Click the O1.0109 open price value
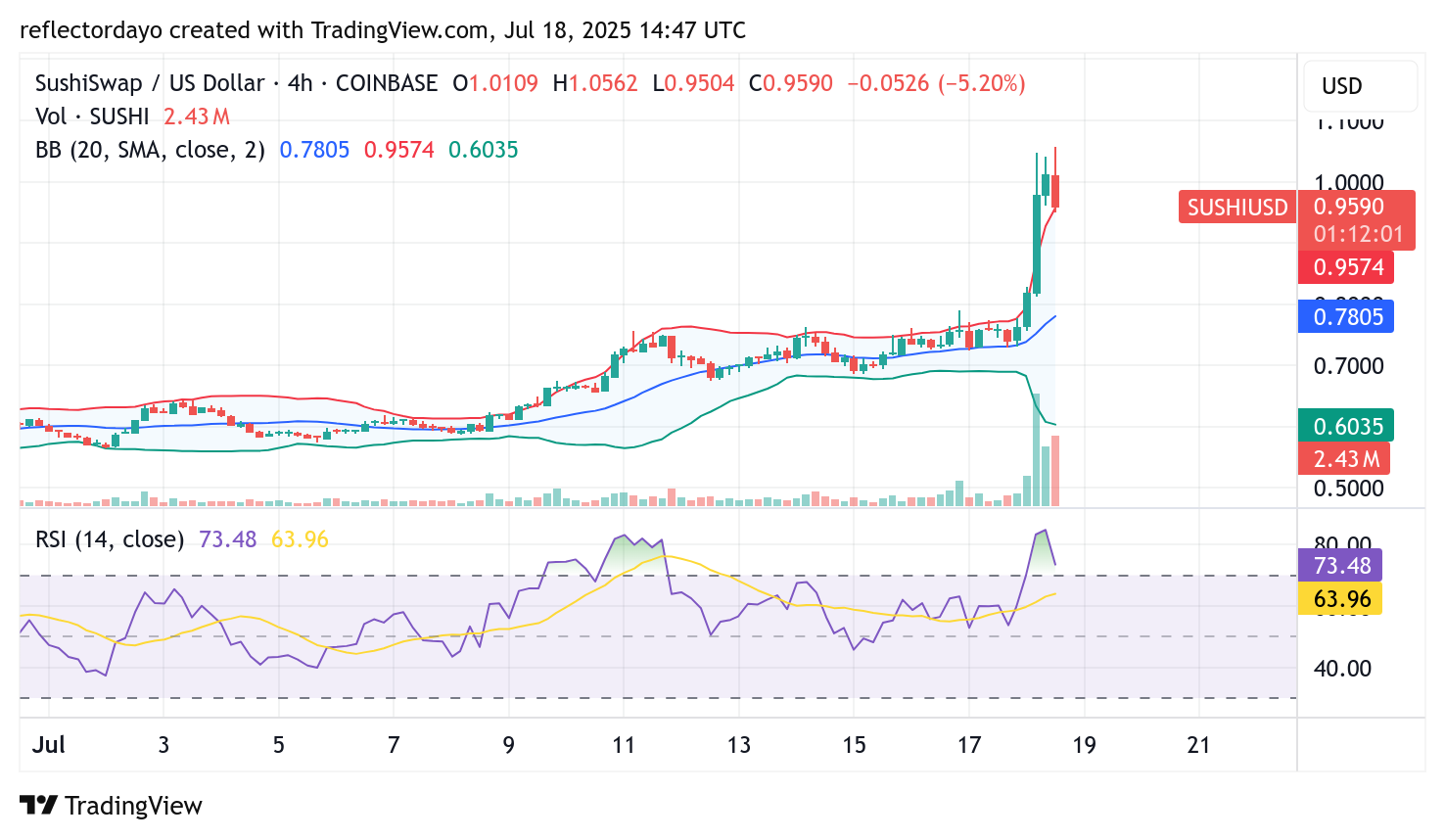The height and width of the screenshot is (840, 1445). 495,83
